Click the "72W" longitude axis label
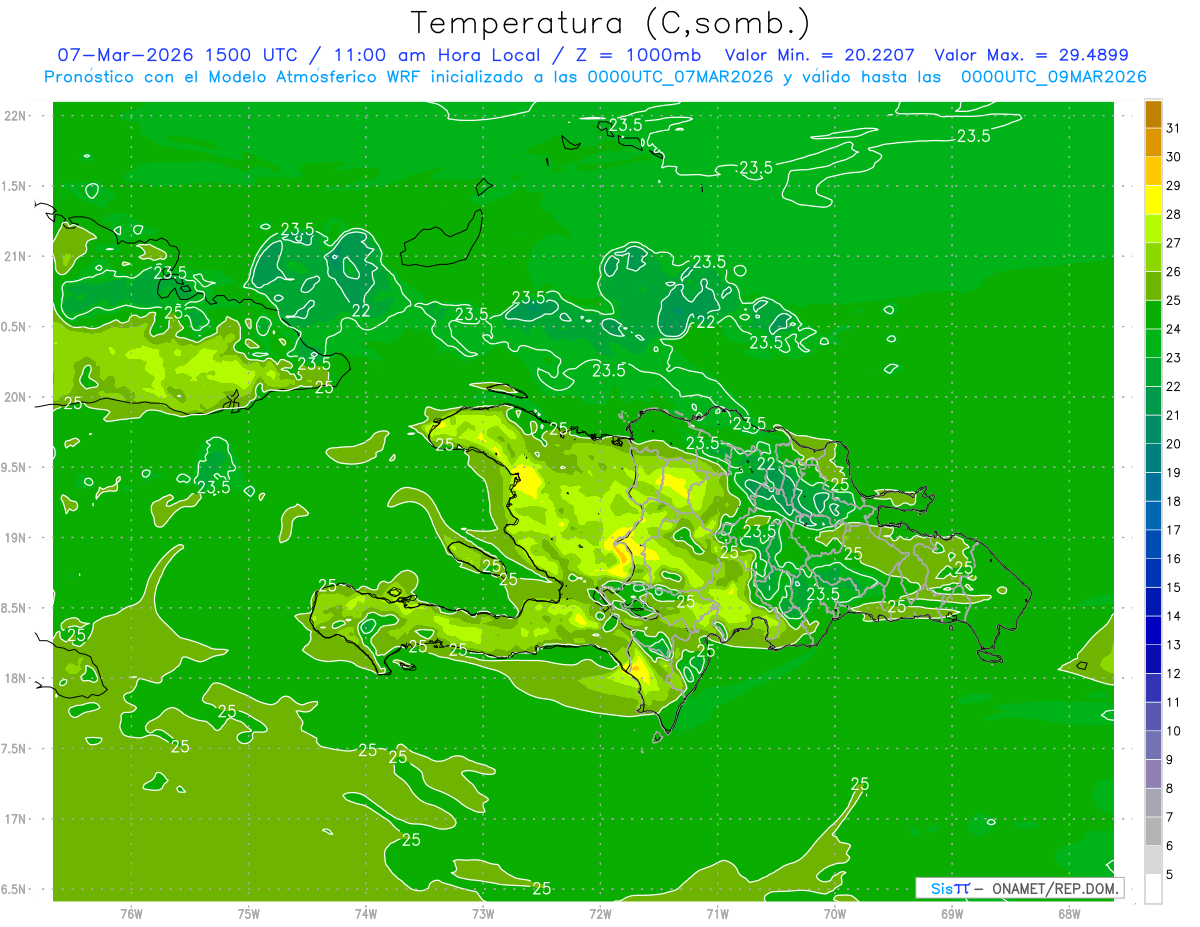1200x927 pixels. click(x=600, y=913)
